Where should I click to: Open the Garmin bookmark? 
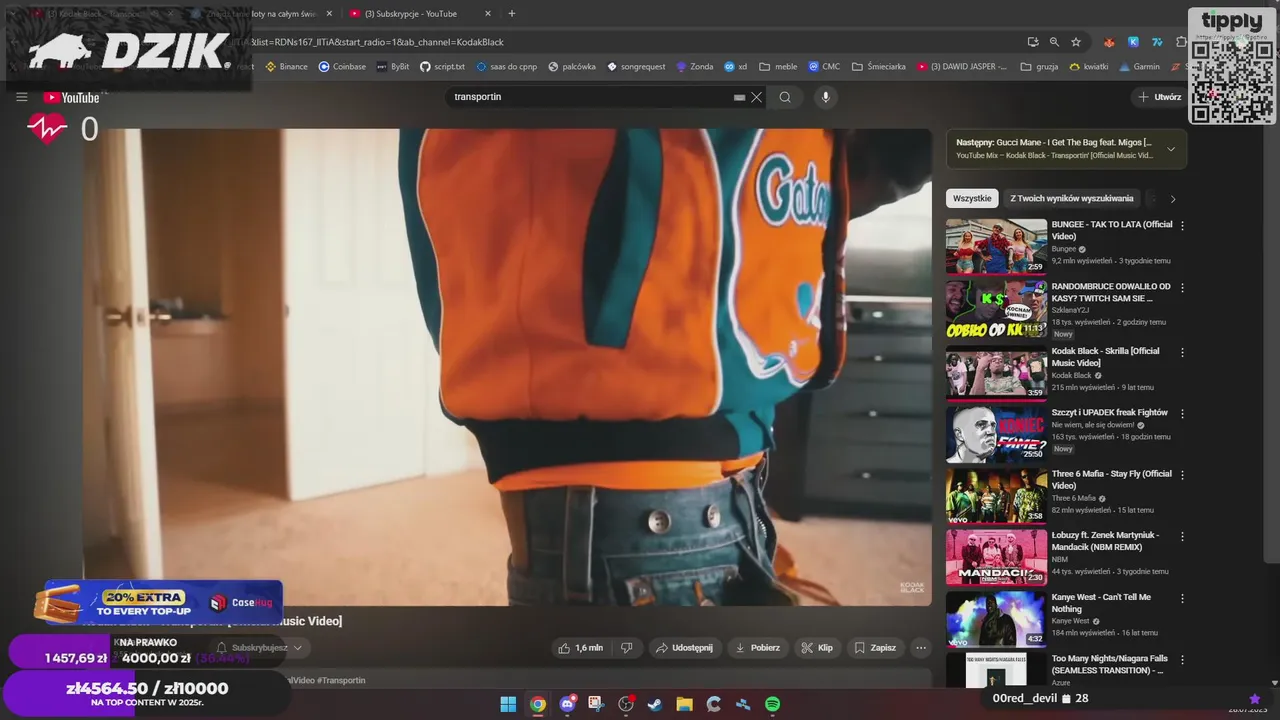coord(1139,67)
